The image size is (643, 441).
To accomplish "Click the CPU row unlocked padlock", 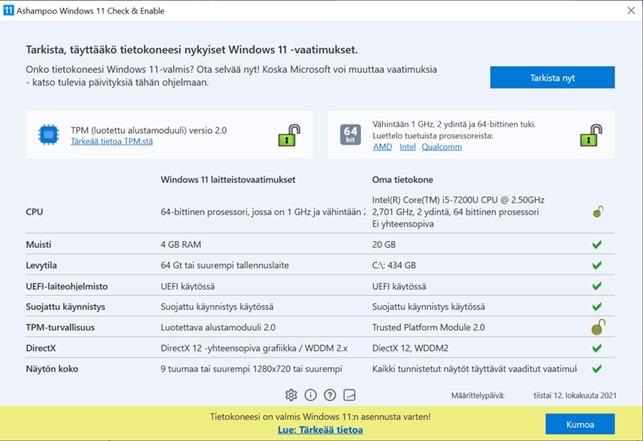I will 598,212.
